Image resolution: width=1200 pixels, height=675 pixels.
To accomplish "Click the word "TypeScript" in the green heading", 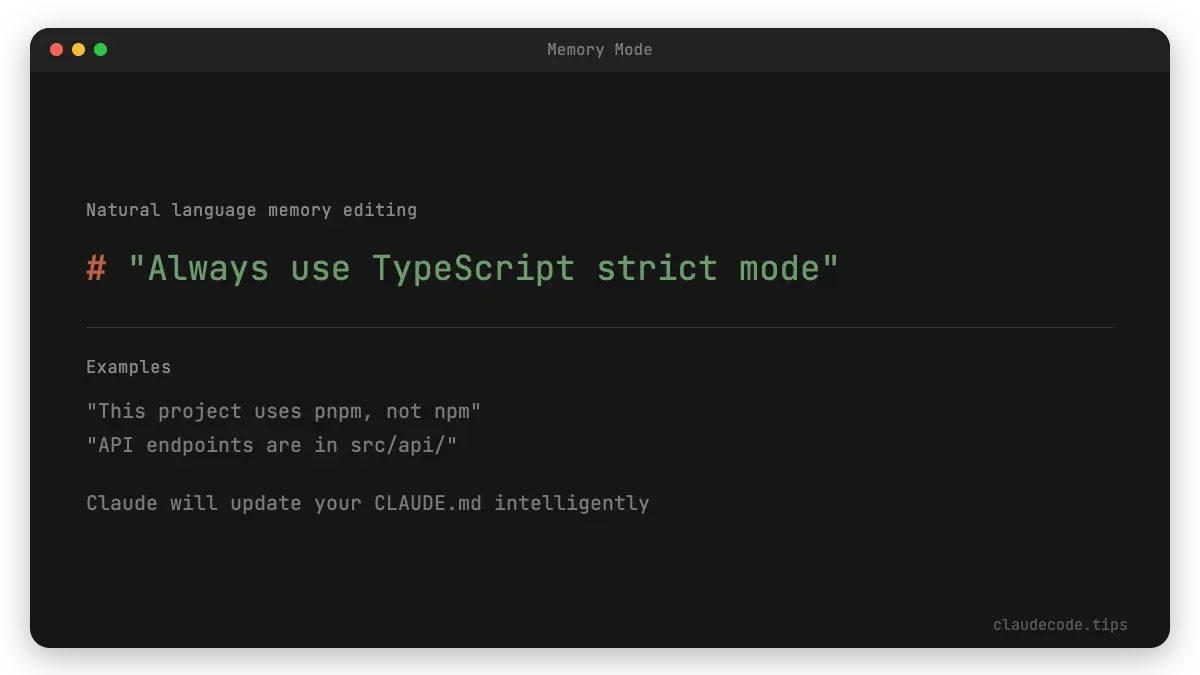I will (474, 268).
